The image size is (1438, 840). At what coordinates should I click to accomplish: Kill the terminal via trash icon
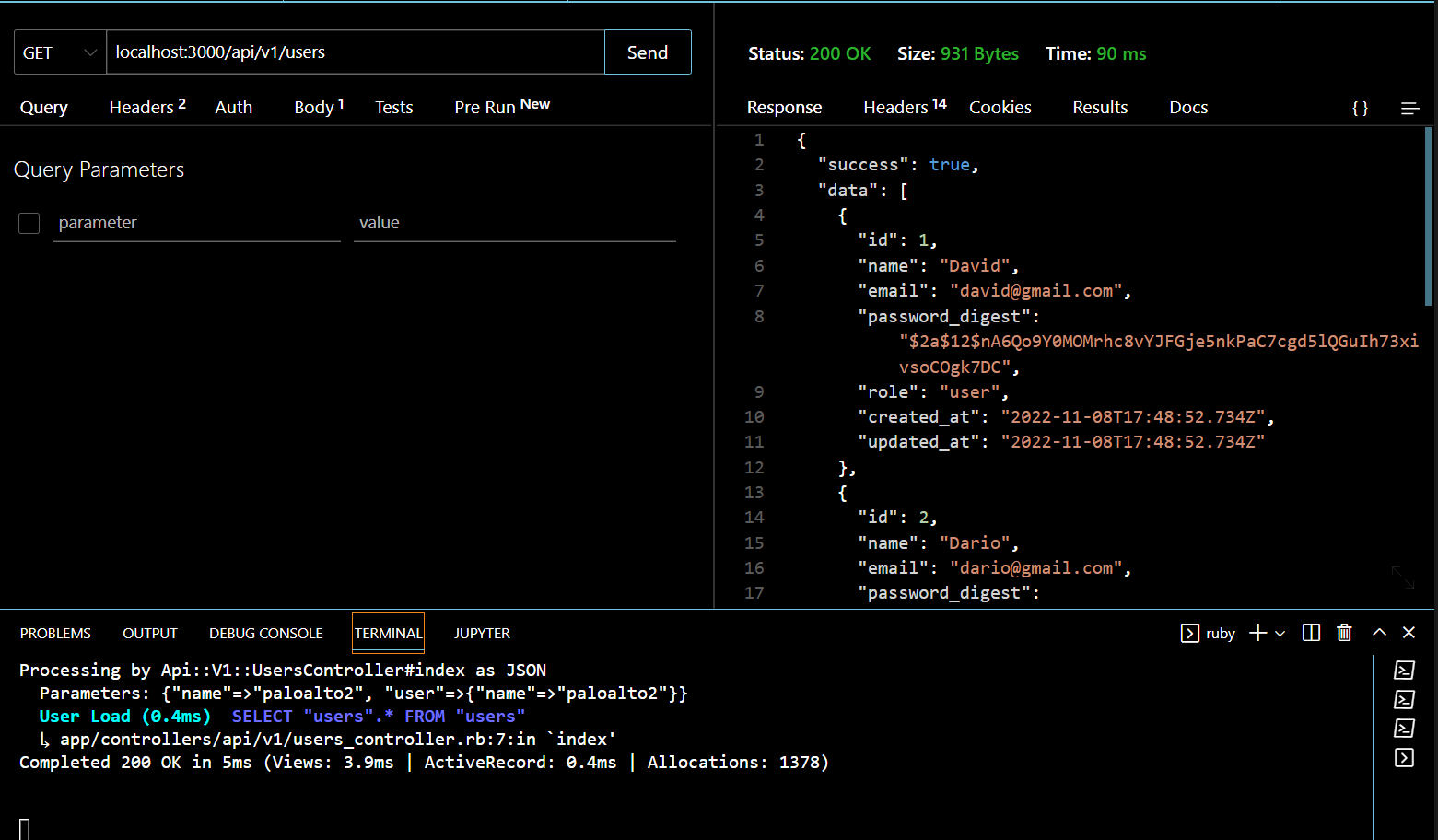tap(1344, 633)
